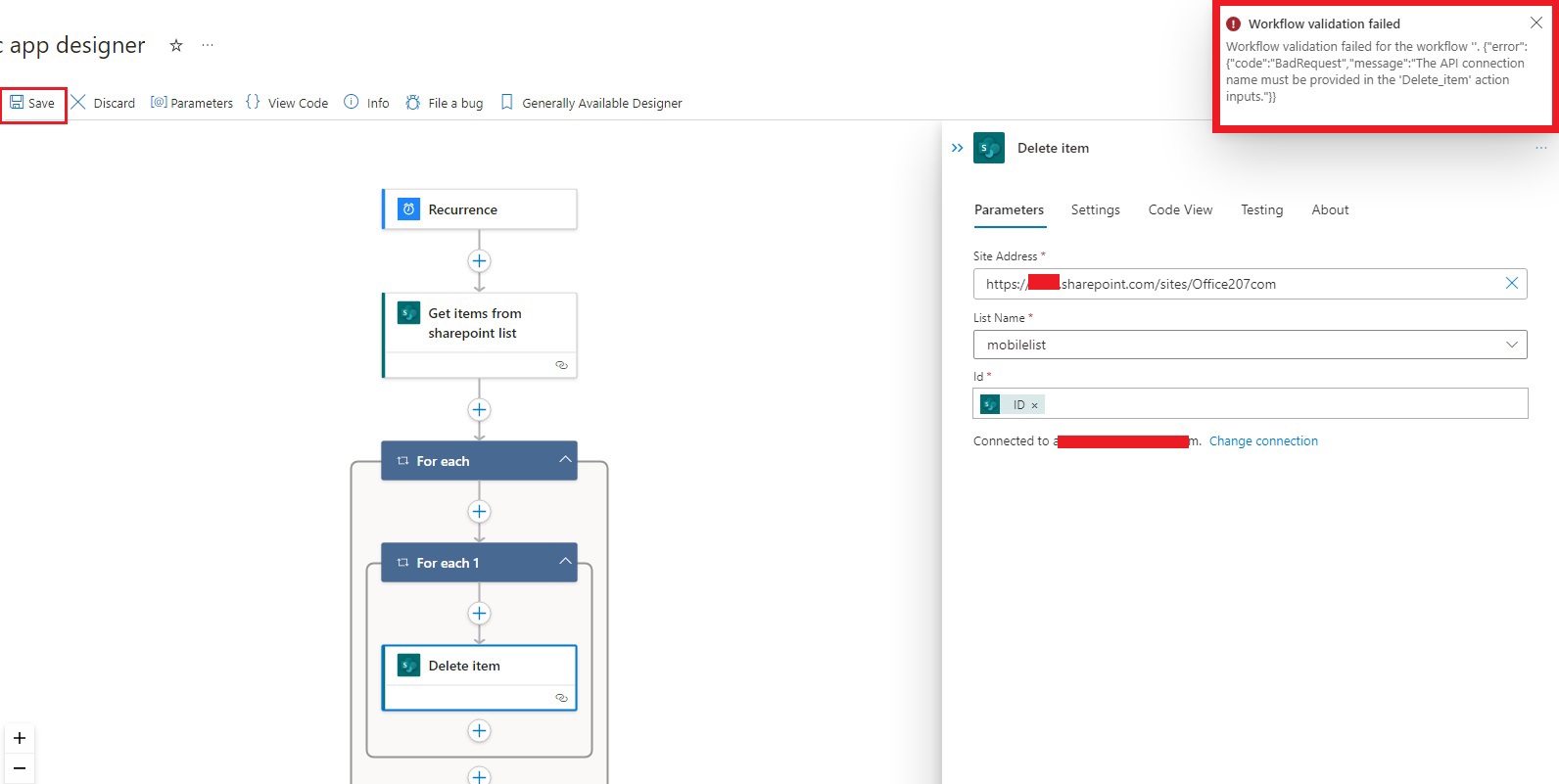Switch to the About tab
This screenshot has width=1559, height=784.
click(x=1330, y=209)
